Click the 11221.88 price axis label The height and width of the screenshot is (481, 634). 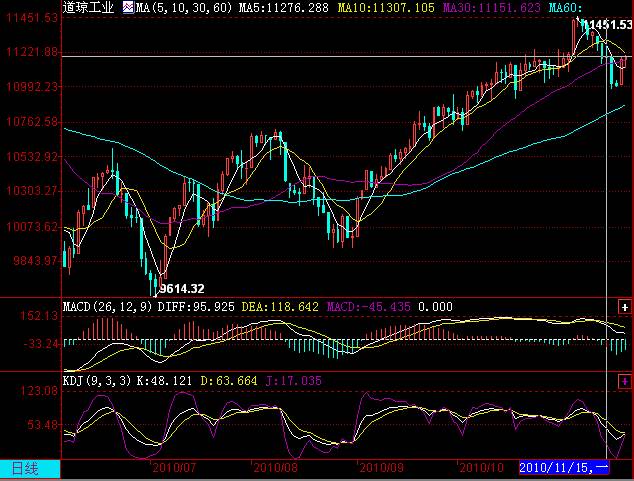coord(32,52)
